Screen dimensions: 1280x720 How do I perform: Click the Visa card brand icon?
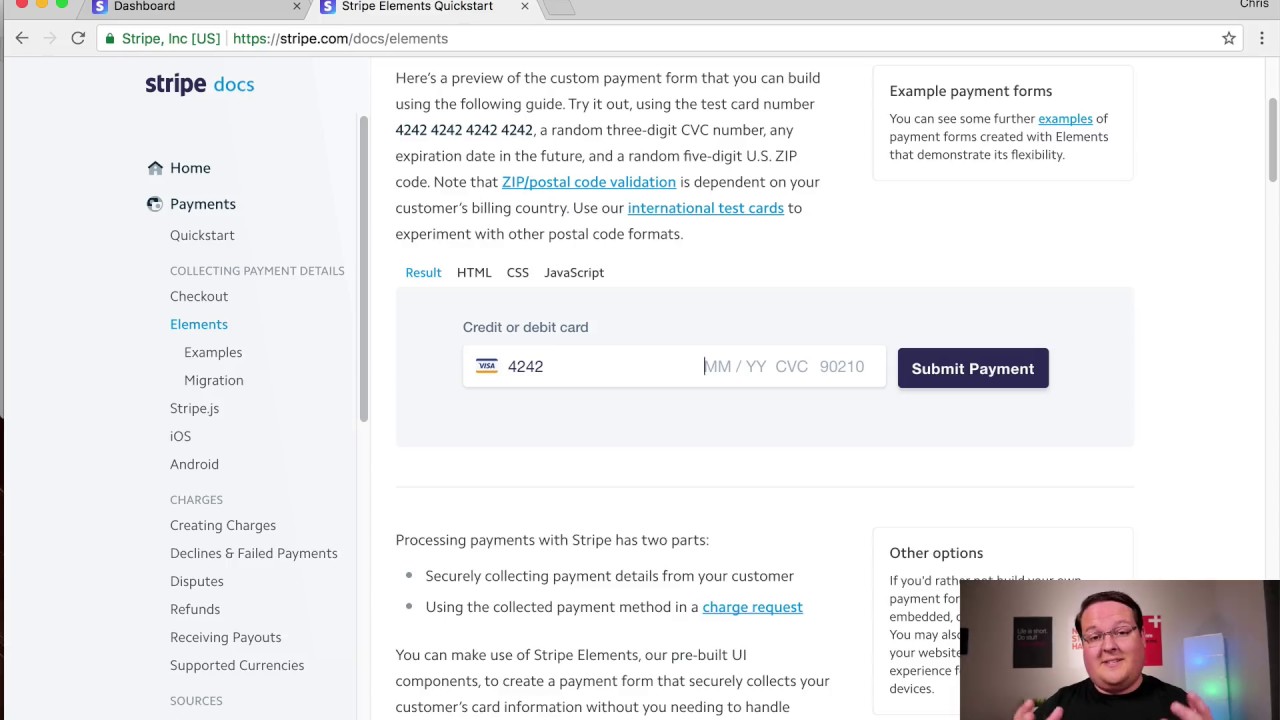tap(487, 366)
